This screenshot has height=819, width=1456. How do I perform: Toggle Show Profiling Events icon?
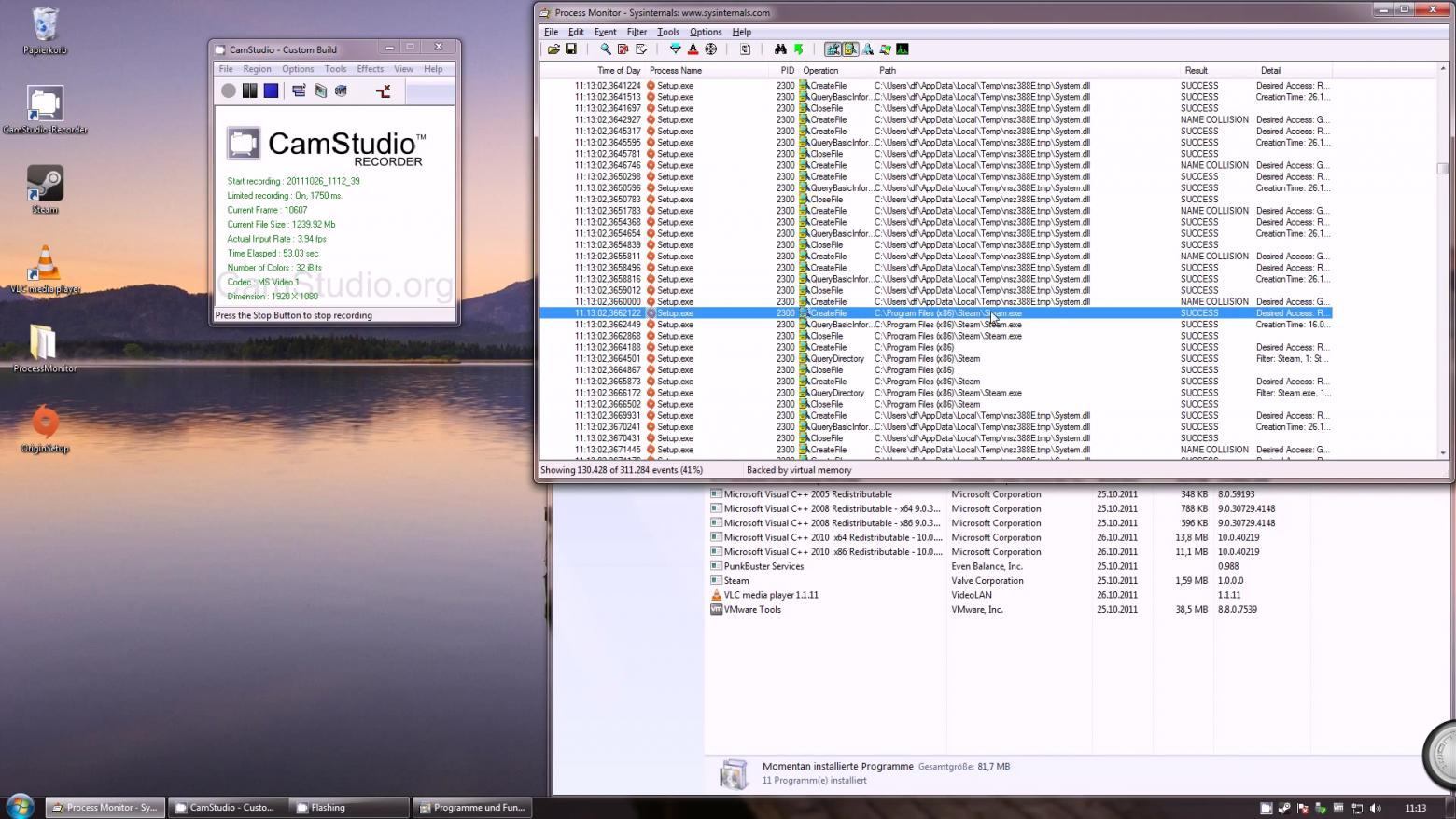point(903,49)
